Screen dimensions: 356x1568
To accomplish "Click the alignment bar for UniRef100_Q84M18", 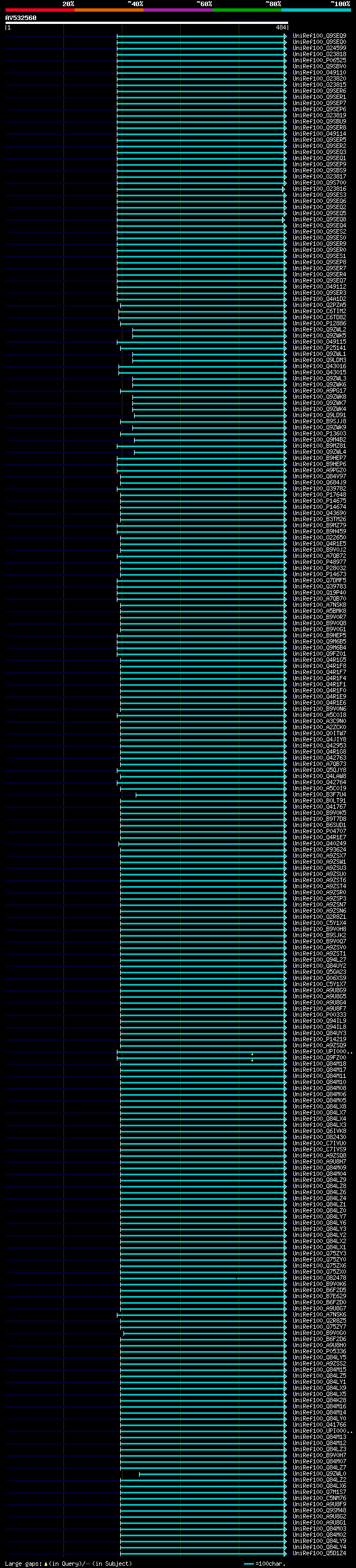I will point(203,1065).
